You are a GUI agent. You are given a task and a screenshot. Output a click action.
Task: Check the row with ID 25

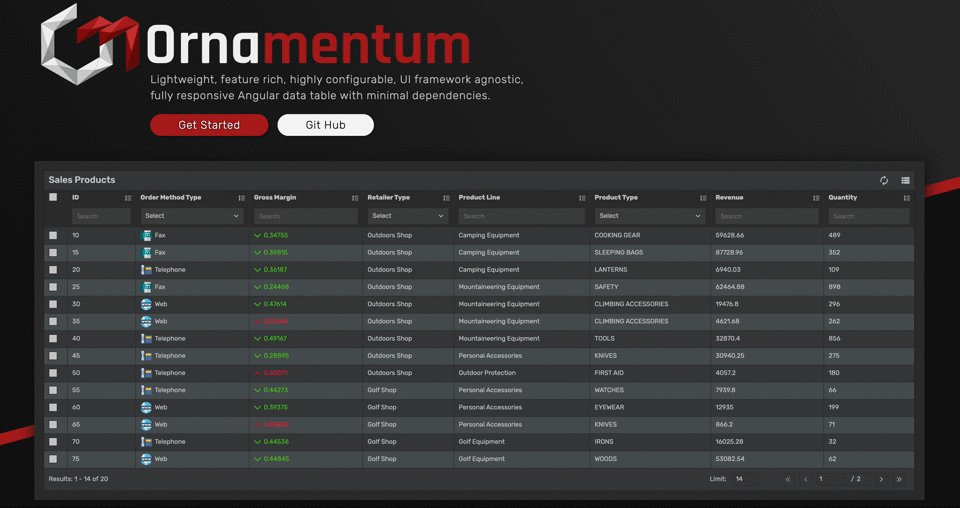(53, 287)
